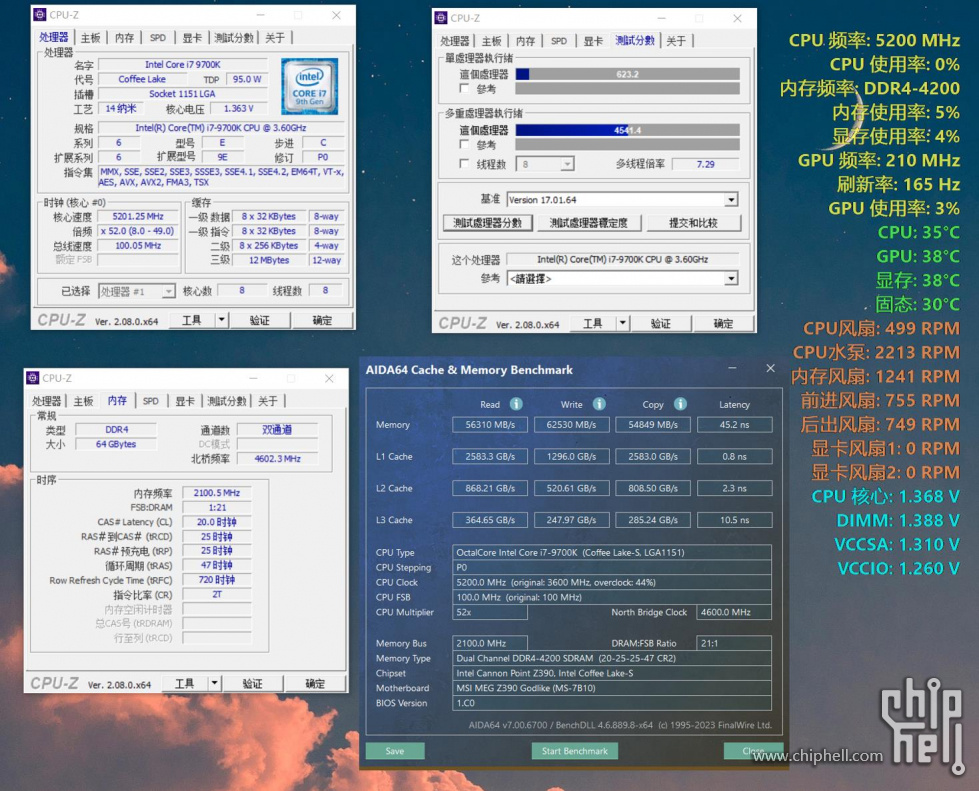Open the SPD tab in the processor window
The width and height of the screenshot is (979, 791).
point(158,38)
